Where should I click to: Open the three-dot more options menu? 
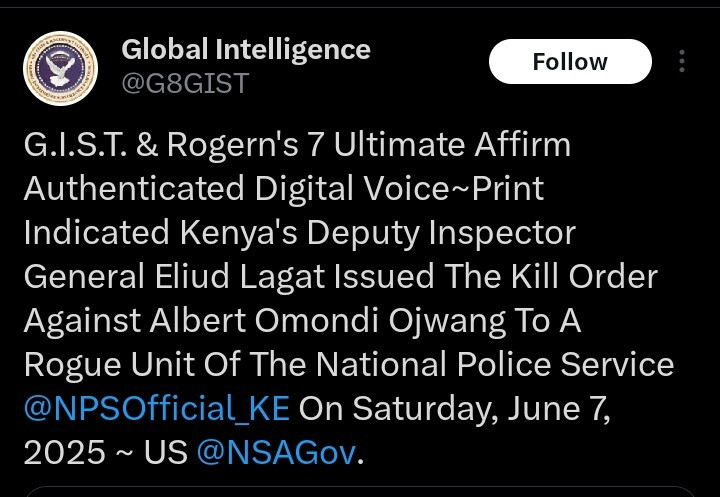tap(683, 62)
